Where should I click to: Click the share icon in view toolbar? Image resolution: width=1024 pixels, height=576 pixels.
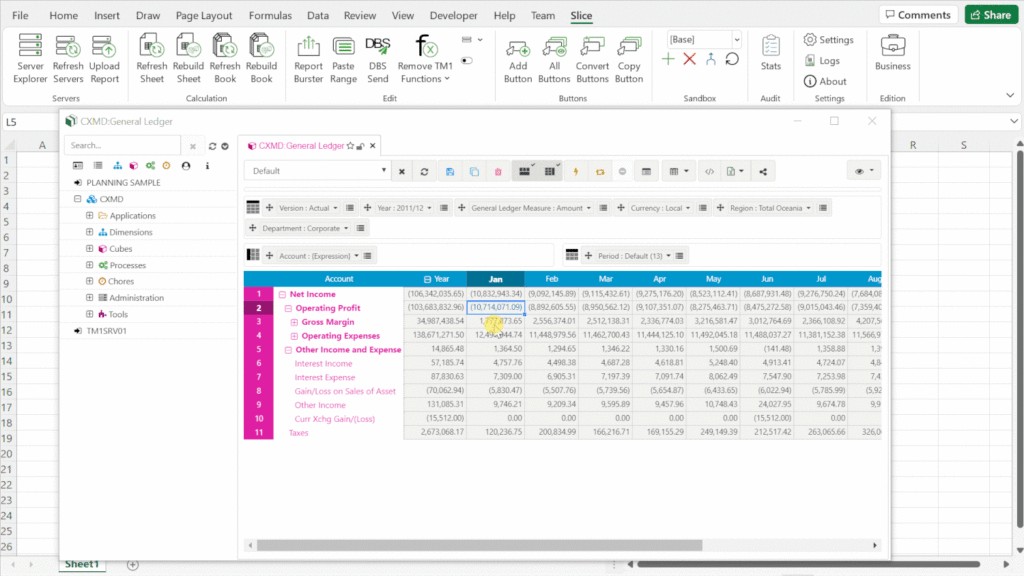764,171
